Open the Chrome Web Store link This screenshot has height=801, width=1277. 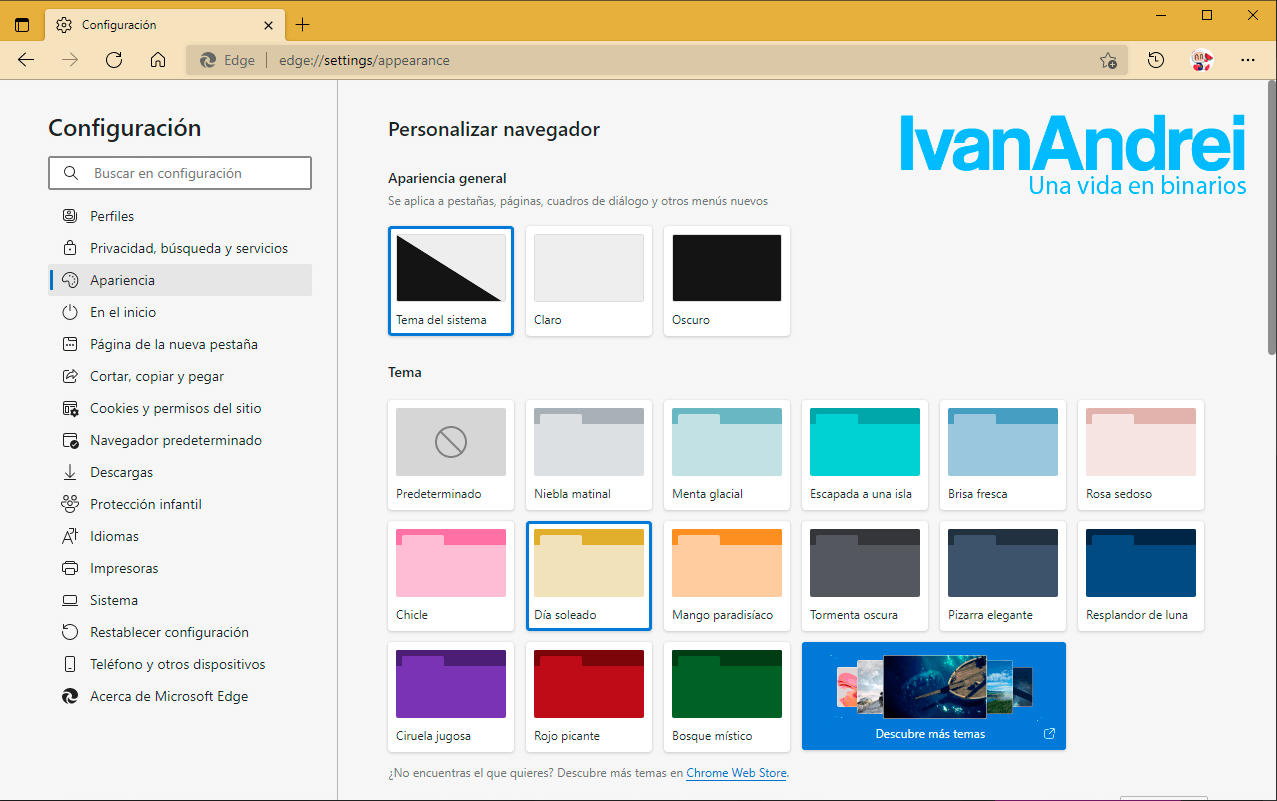tap(736, 773)
